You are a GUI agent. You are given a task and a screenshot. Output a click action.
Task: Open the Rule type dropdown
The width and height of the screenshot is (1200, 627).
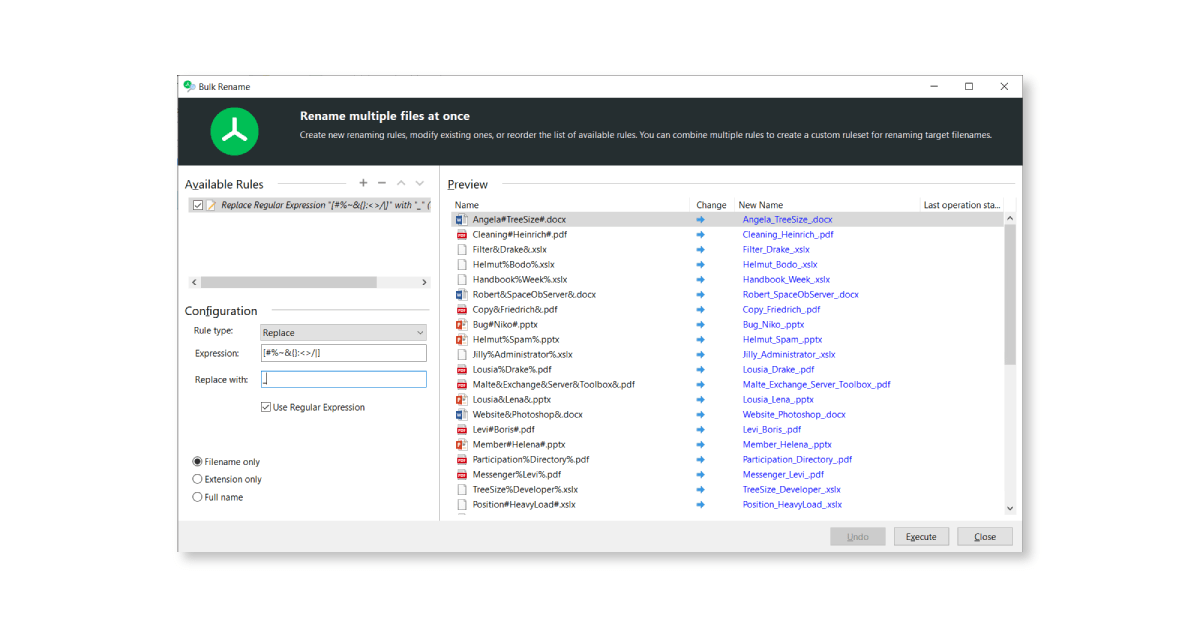pos(343,332)
